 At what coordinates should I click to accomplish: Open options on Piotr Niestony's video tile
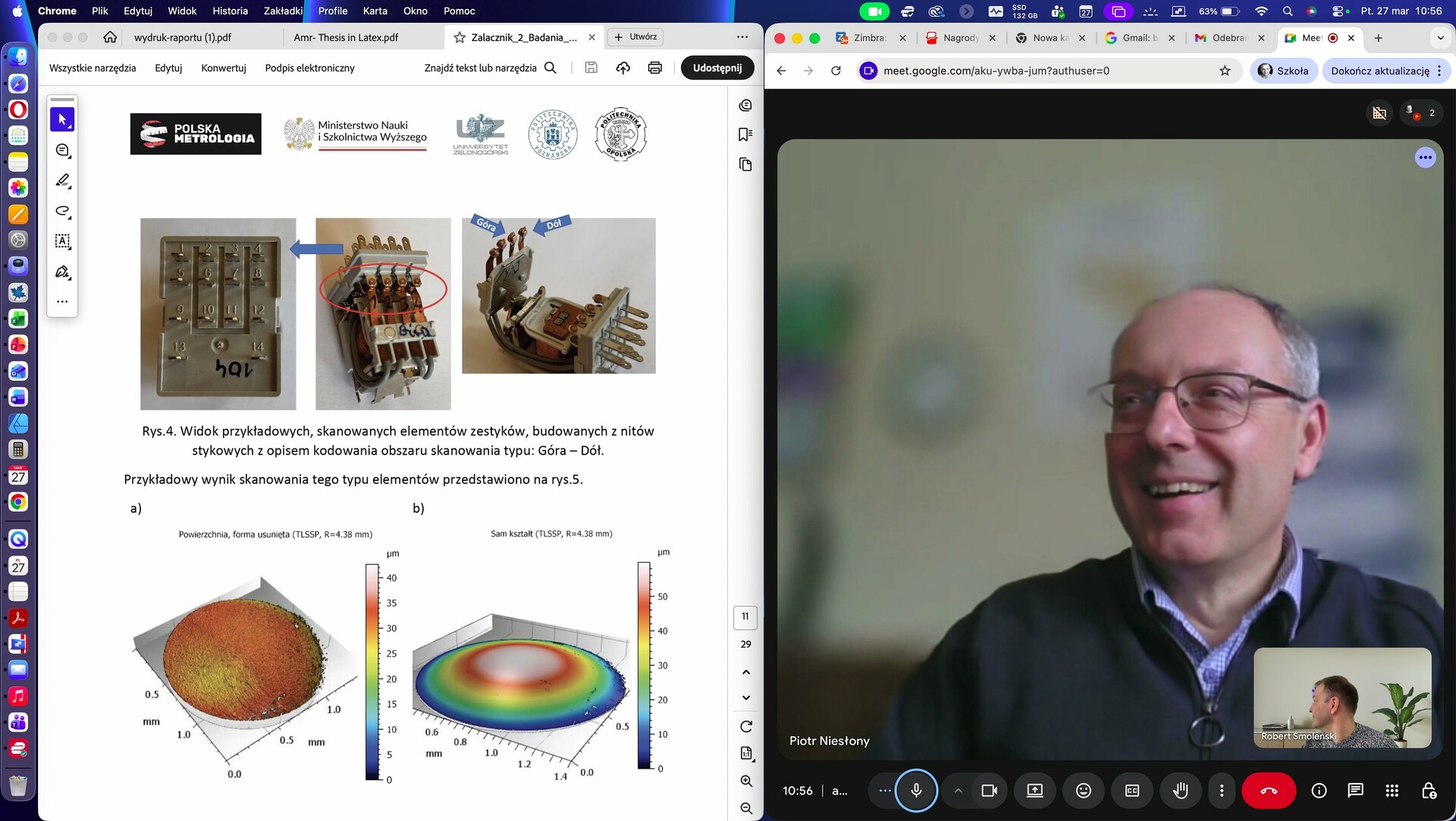click(x=1426, y=158)
